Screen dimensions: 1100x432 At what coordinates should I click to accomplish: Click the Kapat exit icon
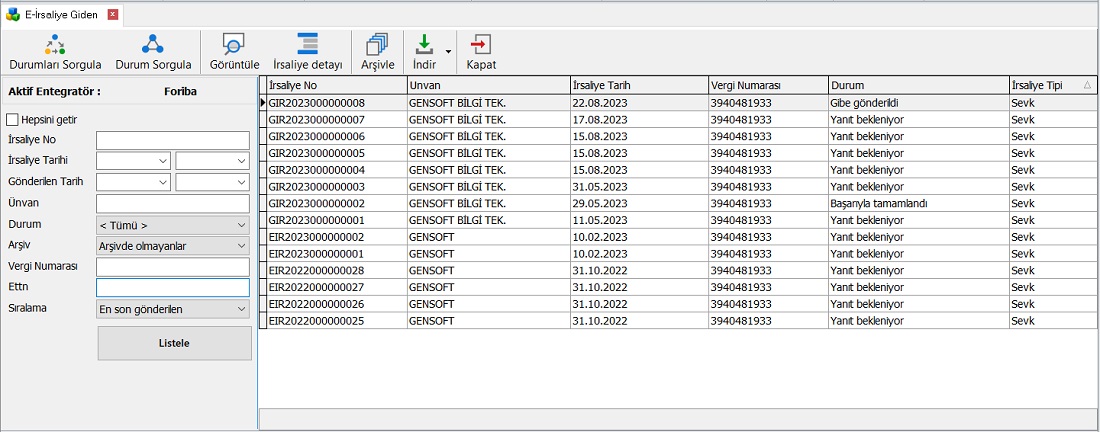coord(481,45)
